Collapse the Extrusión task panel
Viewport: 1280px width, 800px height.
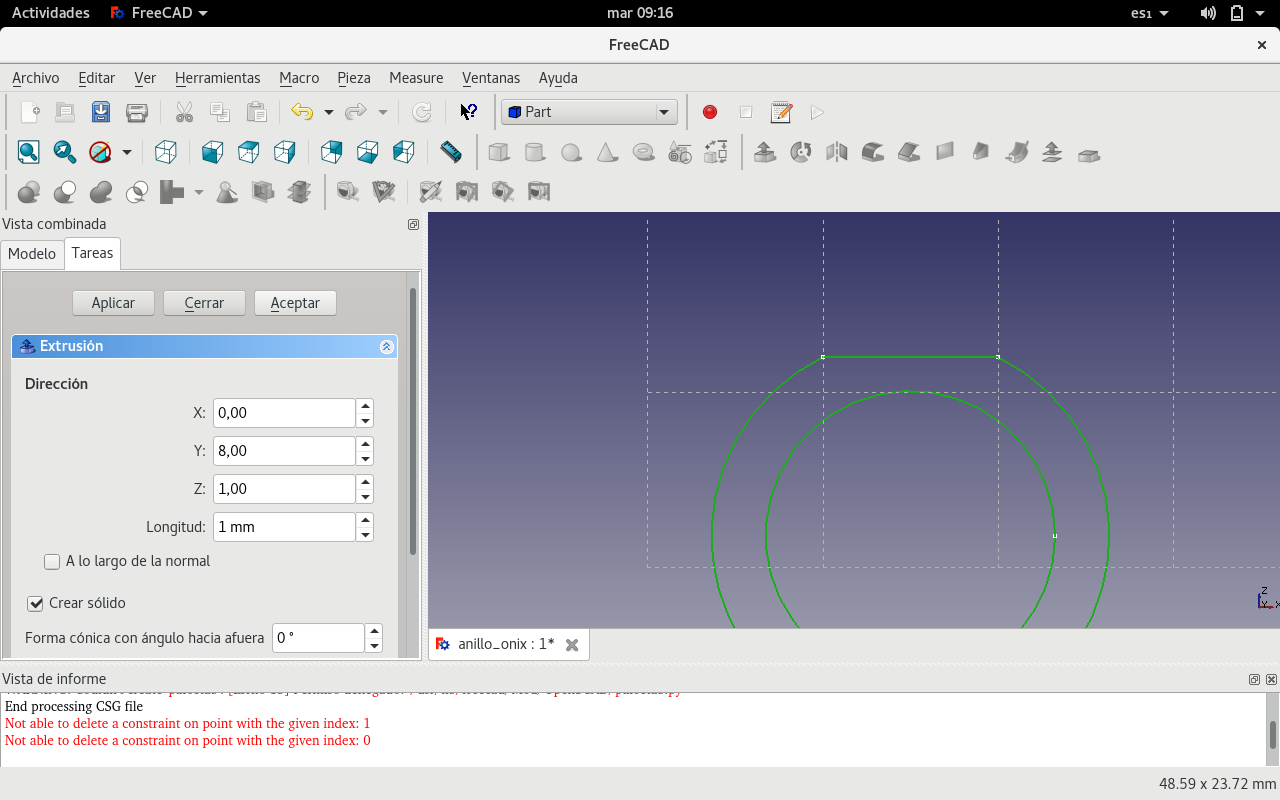click(x=387, y=347)
